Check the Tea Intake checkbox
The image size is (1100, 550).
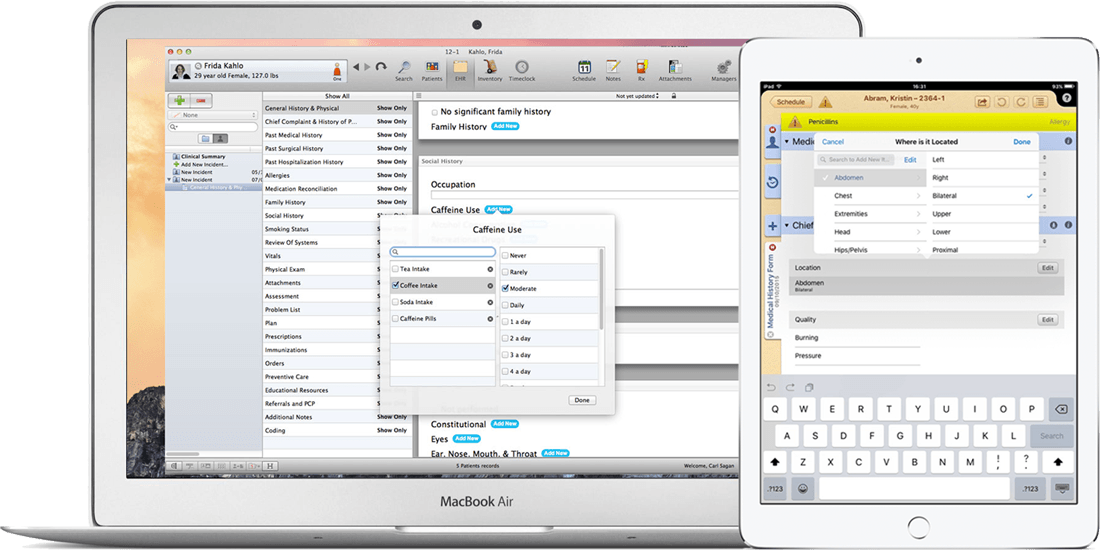click(396, 269)
